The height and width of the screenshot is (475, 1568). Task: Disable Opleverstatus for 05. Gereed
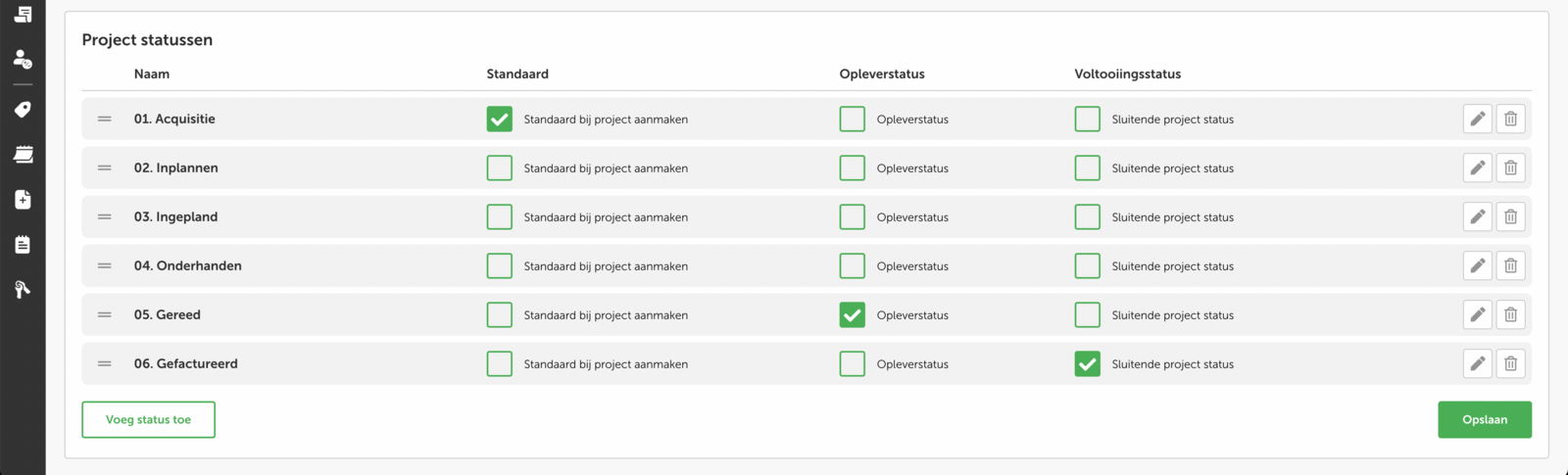click(x=853, y=315)
